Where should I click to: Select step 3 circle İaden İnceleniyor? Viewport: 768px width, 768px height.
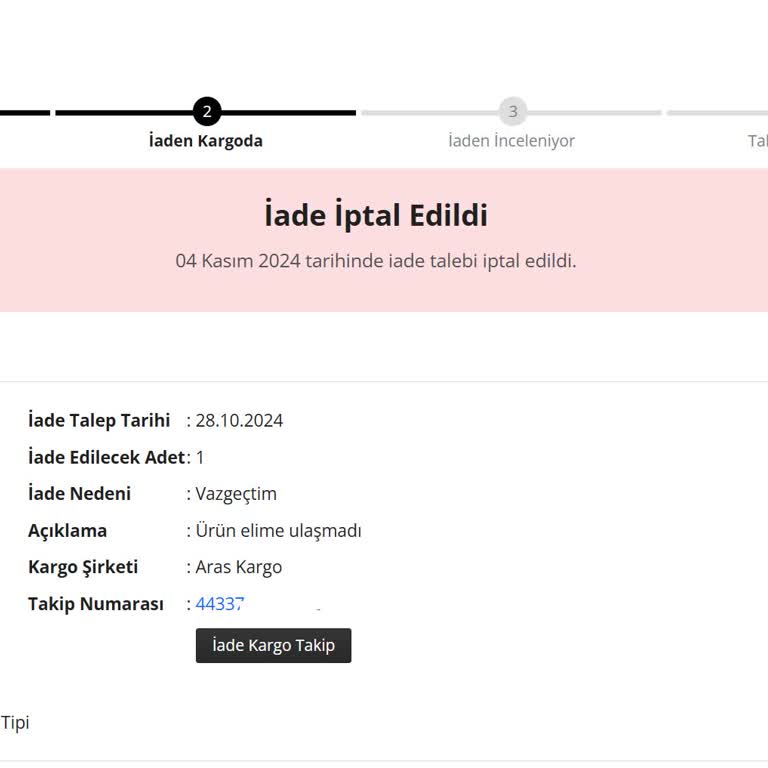[x=512, y=111]
